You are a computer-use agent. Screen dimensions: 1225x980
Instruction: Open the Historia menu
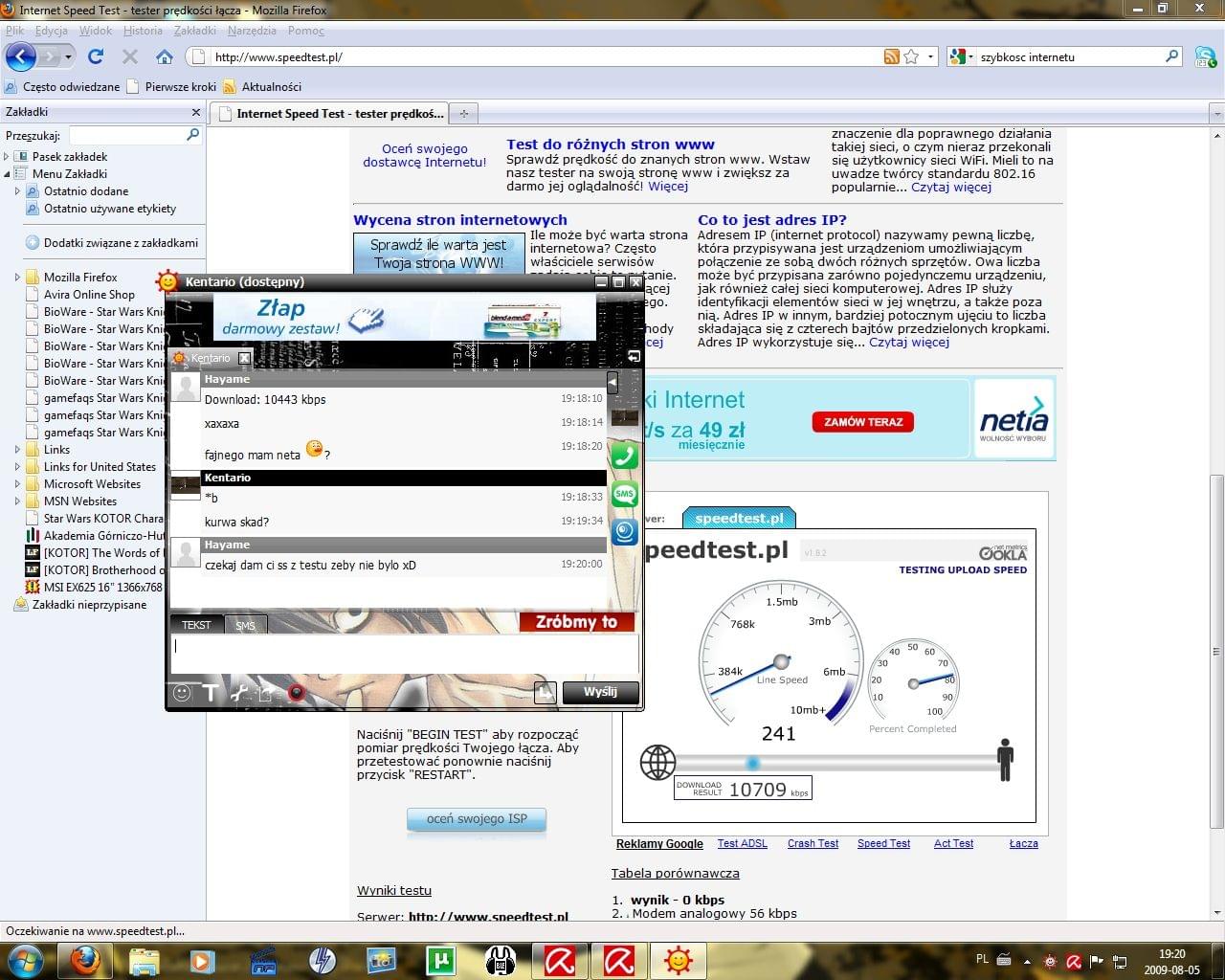143,31
